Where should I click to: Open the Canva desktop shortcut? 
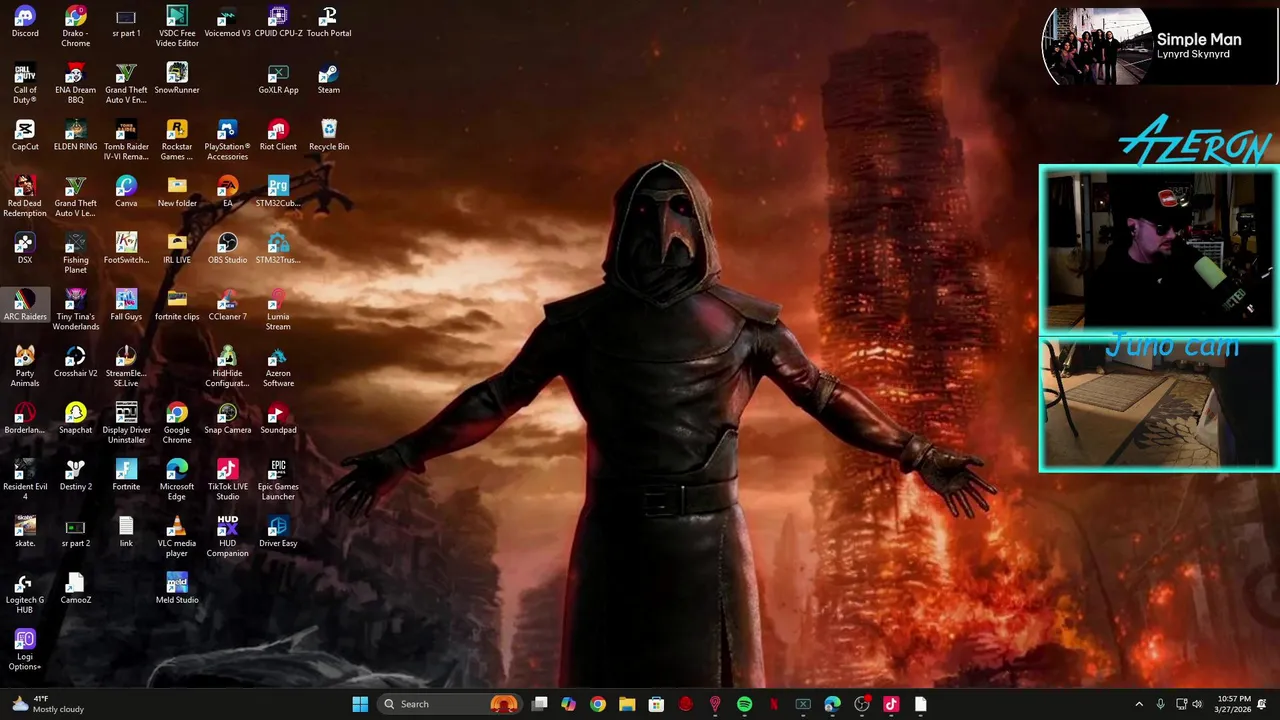126,193
